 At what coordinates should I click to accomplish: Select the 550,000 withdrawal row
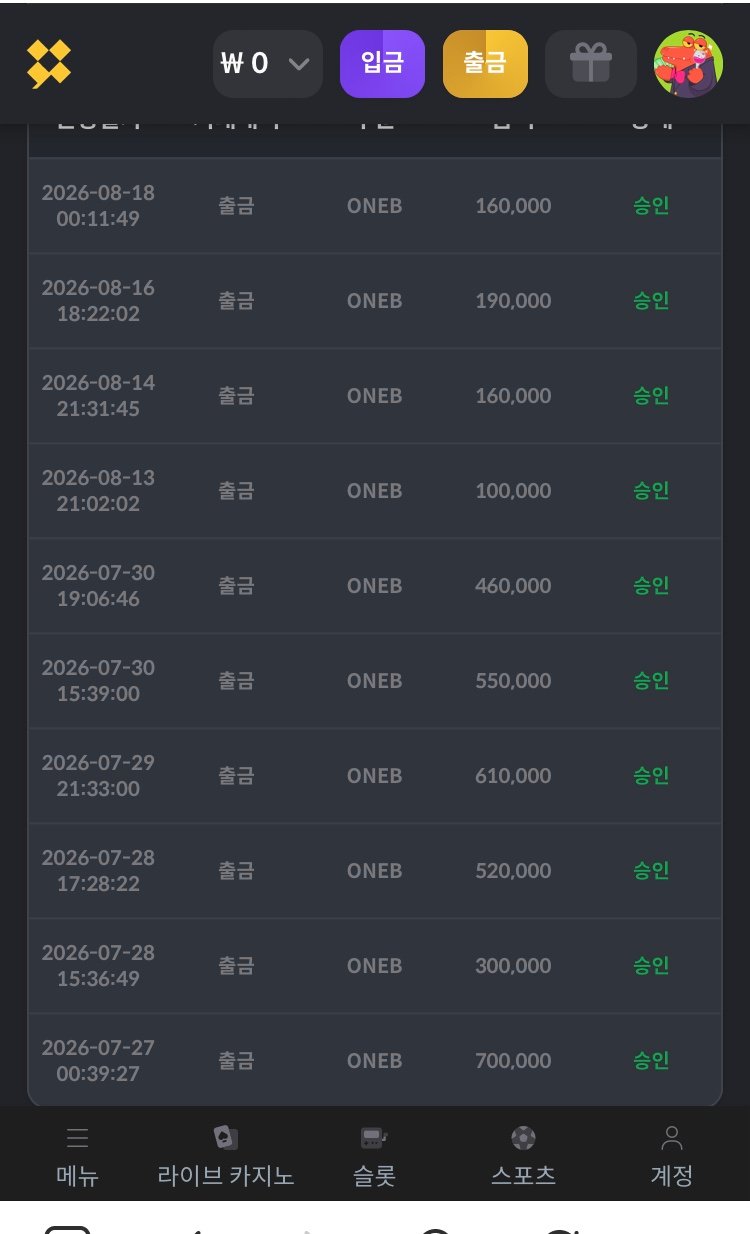375,681
